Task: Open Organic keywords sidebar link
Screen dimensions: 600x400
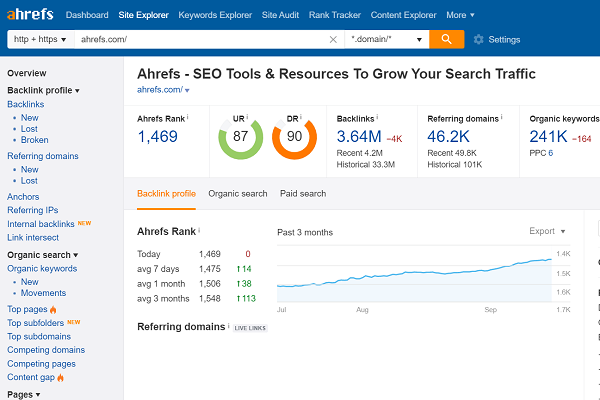Action: (42, 268)
